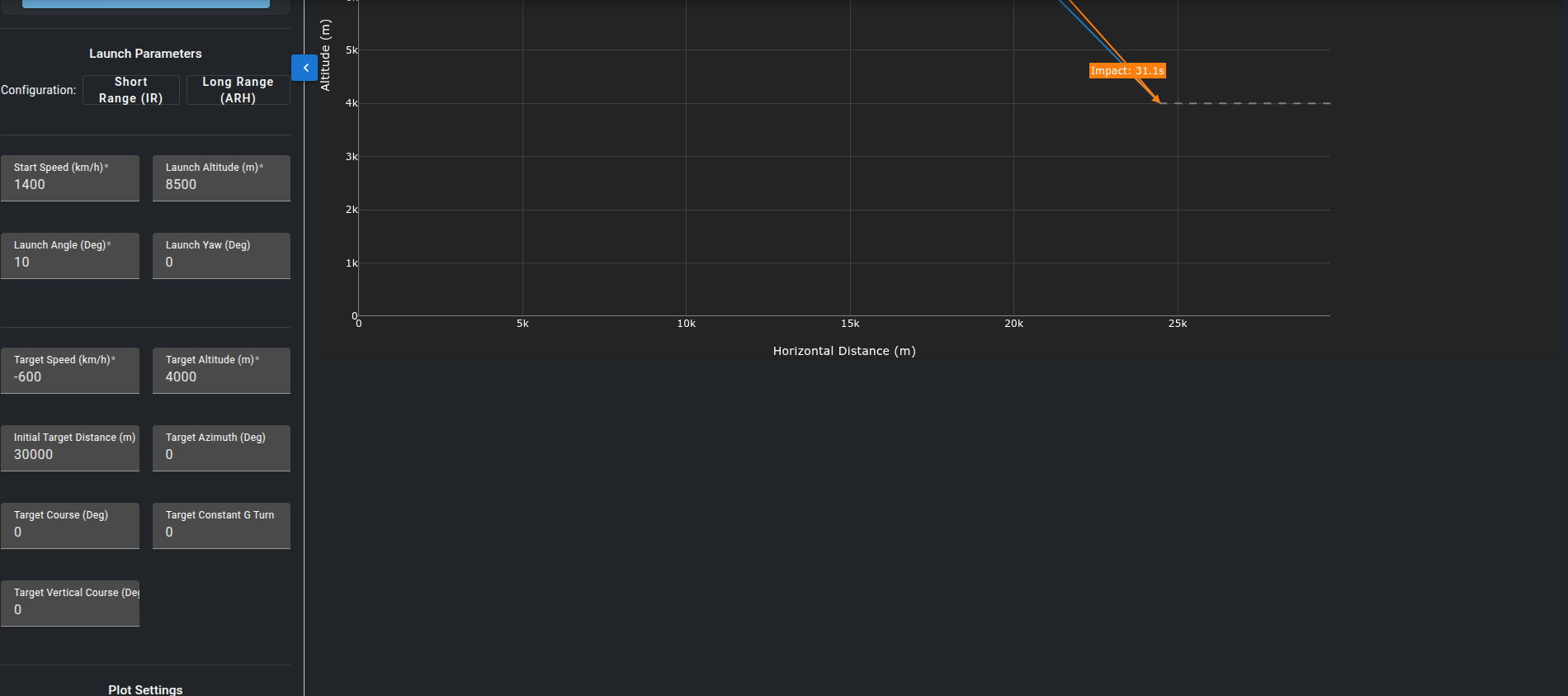The image size is (1568, 696).
Task: Click the Plot Settings section heading
Action: pyautogui.click(x=145, y=689)
